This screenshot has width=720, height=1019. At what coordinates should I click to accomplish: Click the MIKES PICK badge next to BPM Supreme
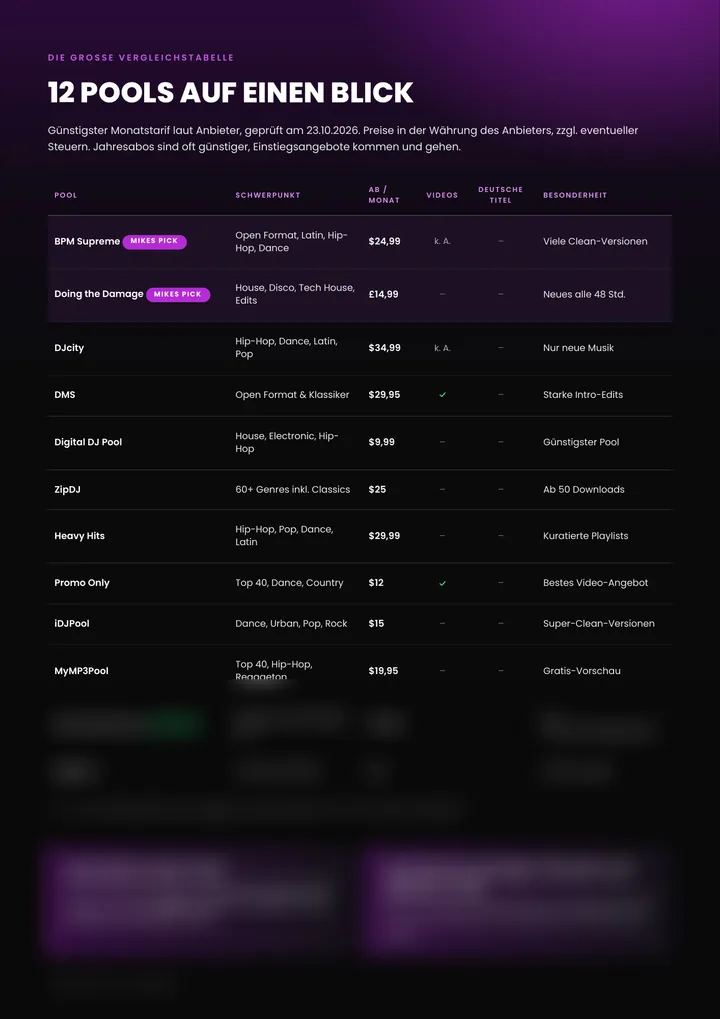(x=155, y=241)
